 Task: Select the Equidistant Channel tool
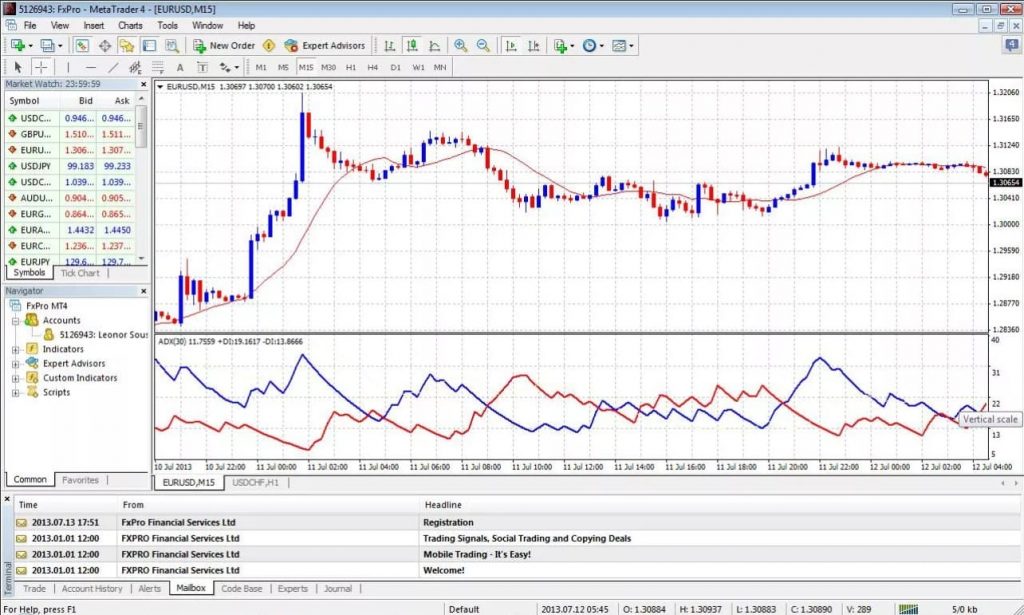tap(135, 67)
